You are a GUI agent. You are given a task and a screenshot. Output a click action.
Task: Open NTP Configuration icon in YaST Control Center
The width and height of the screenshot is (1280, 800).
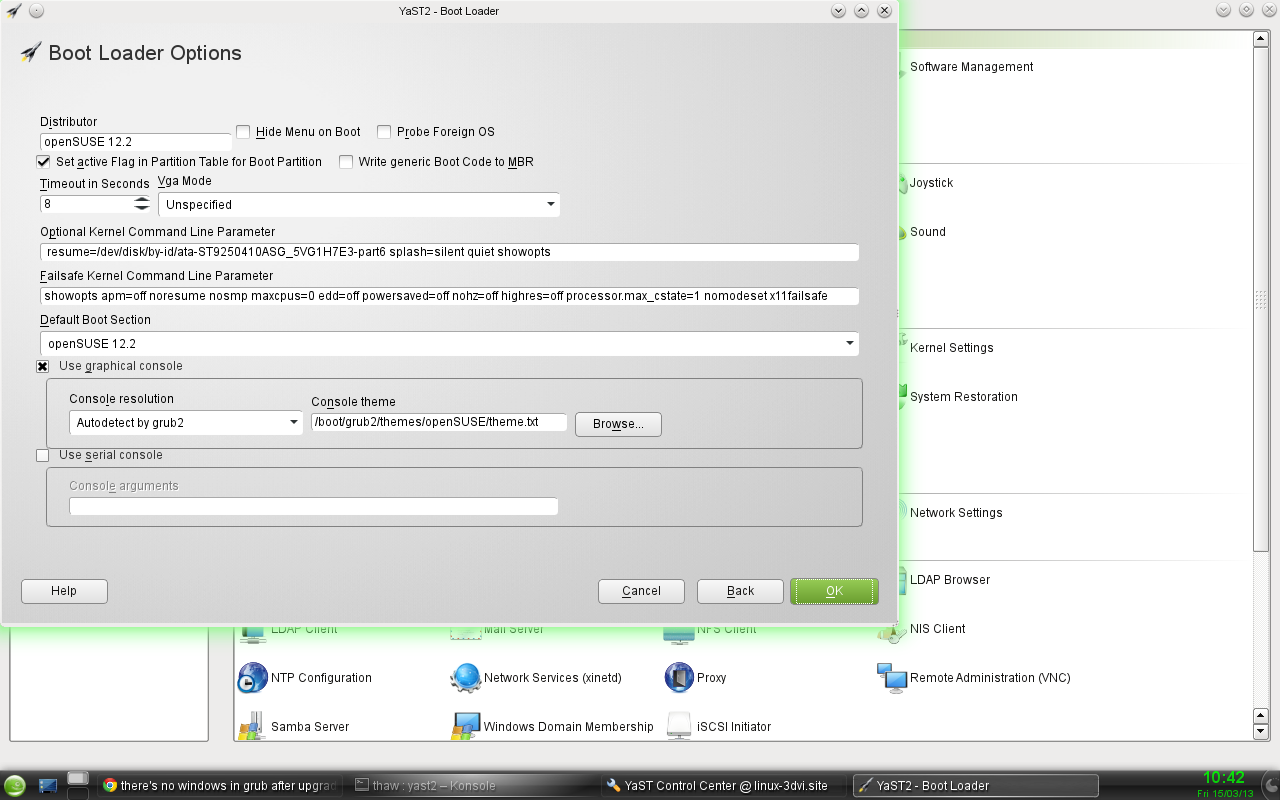(252, 678)
